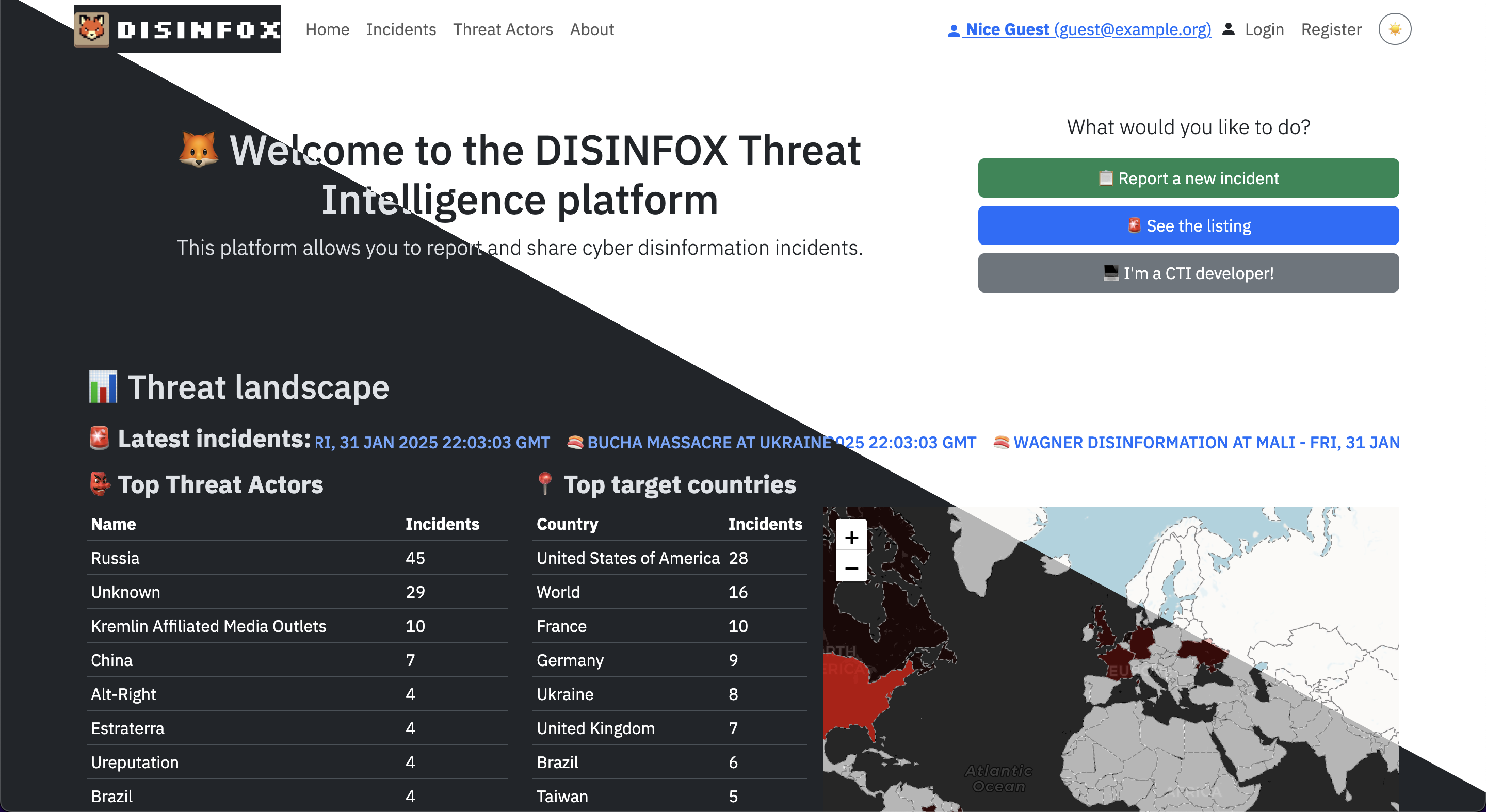1486x812 pixels.
Task: Open the Incidents menu item
Action: tap(401, 29)
